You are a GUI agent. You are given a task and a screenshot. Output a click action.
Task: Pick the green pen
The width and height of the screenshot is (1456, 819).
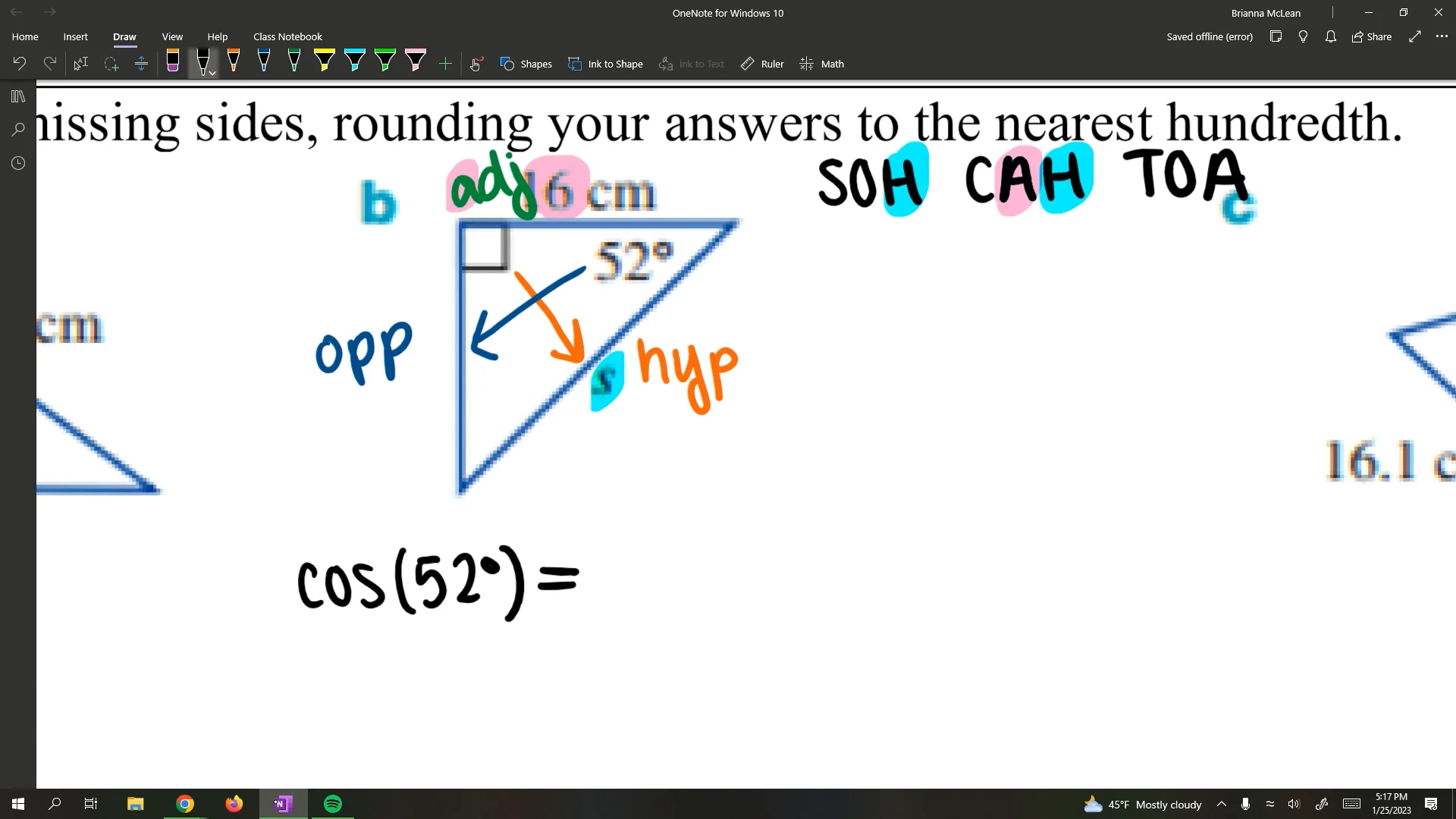point(294,61)
